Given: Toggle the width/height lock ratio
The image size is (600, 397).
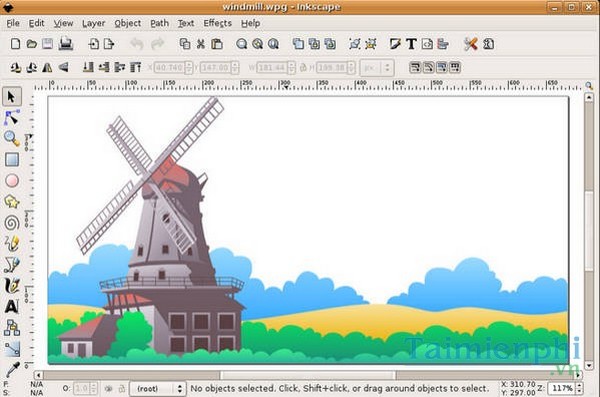Looking at the screenshot, I should [303, 68].
